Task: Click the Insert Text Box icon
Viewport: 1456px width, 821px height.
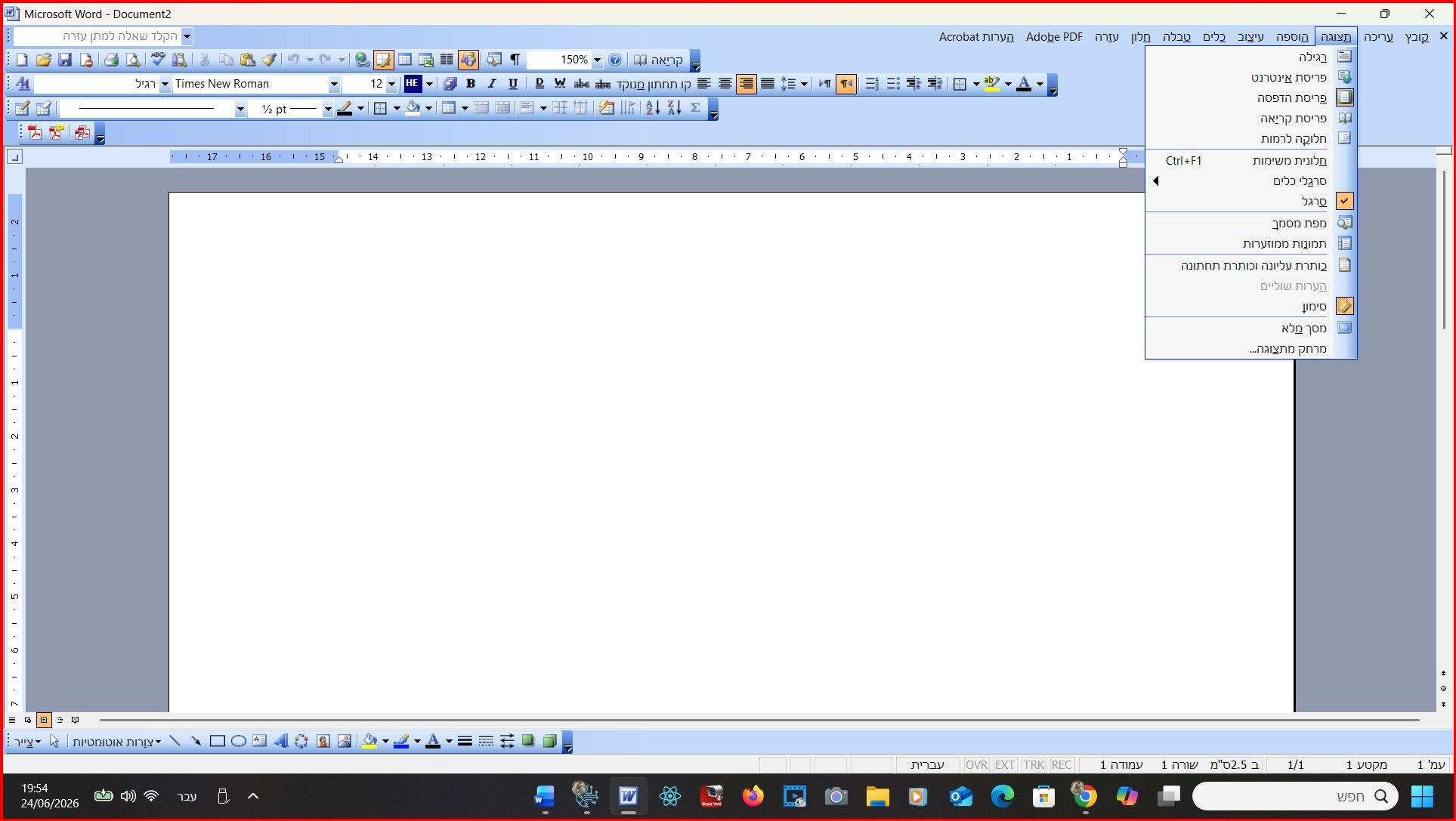Action: pos(259,741)
